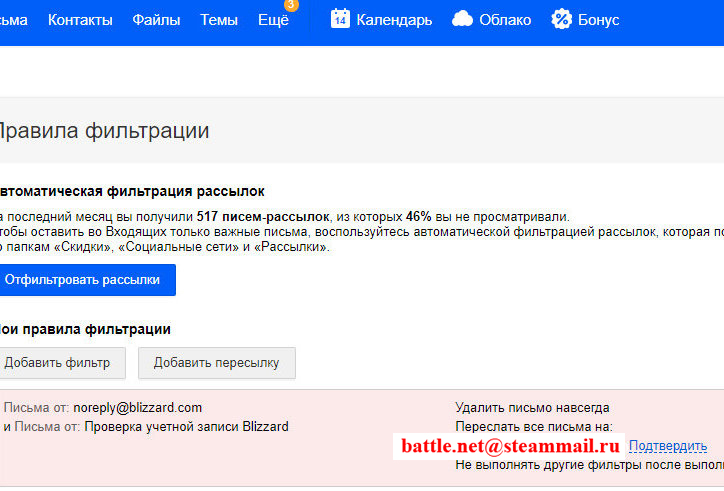Screen dimensions: 724x491
Task: Go to the Файлы tab
Action: point(156,20)
